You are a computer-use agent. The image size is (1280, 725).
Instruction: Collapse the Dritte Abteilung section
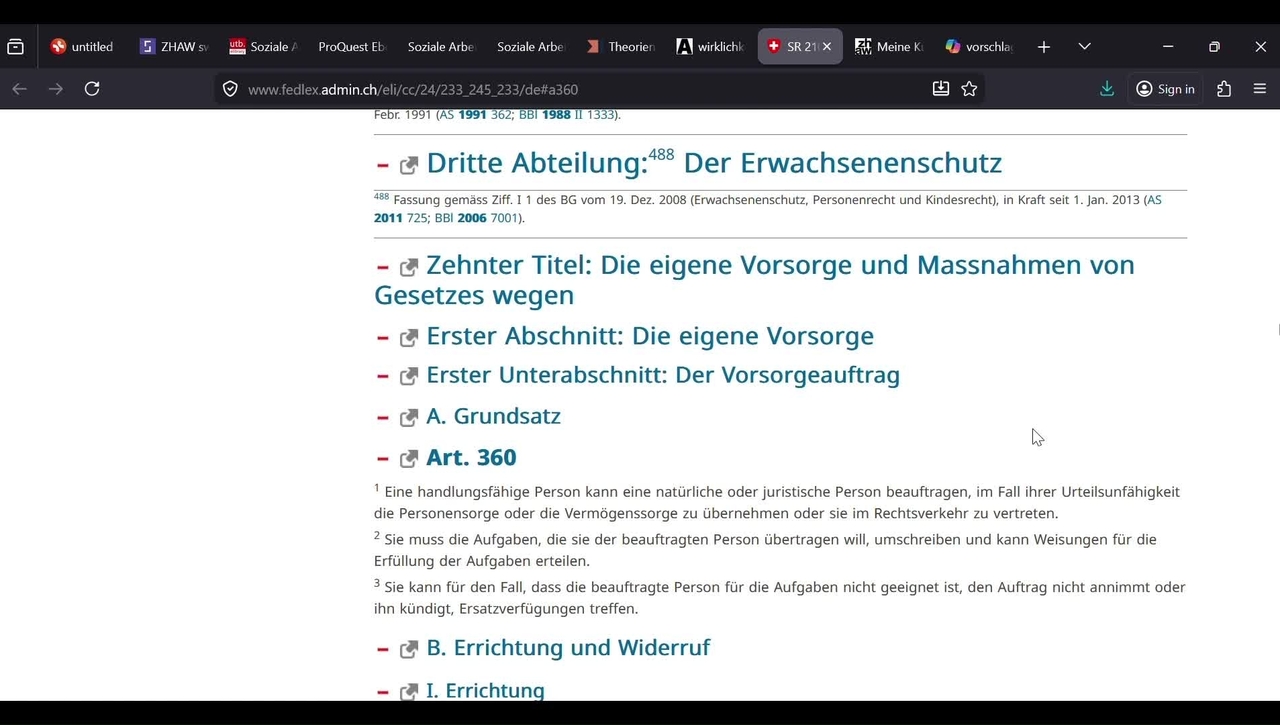click(382, 165)
